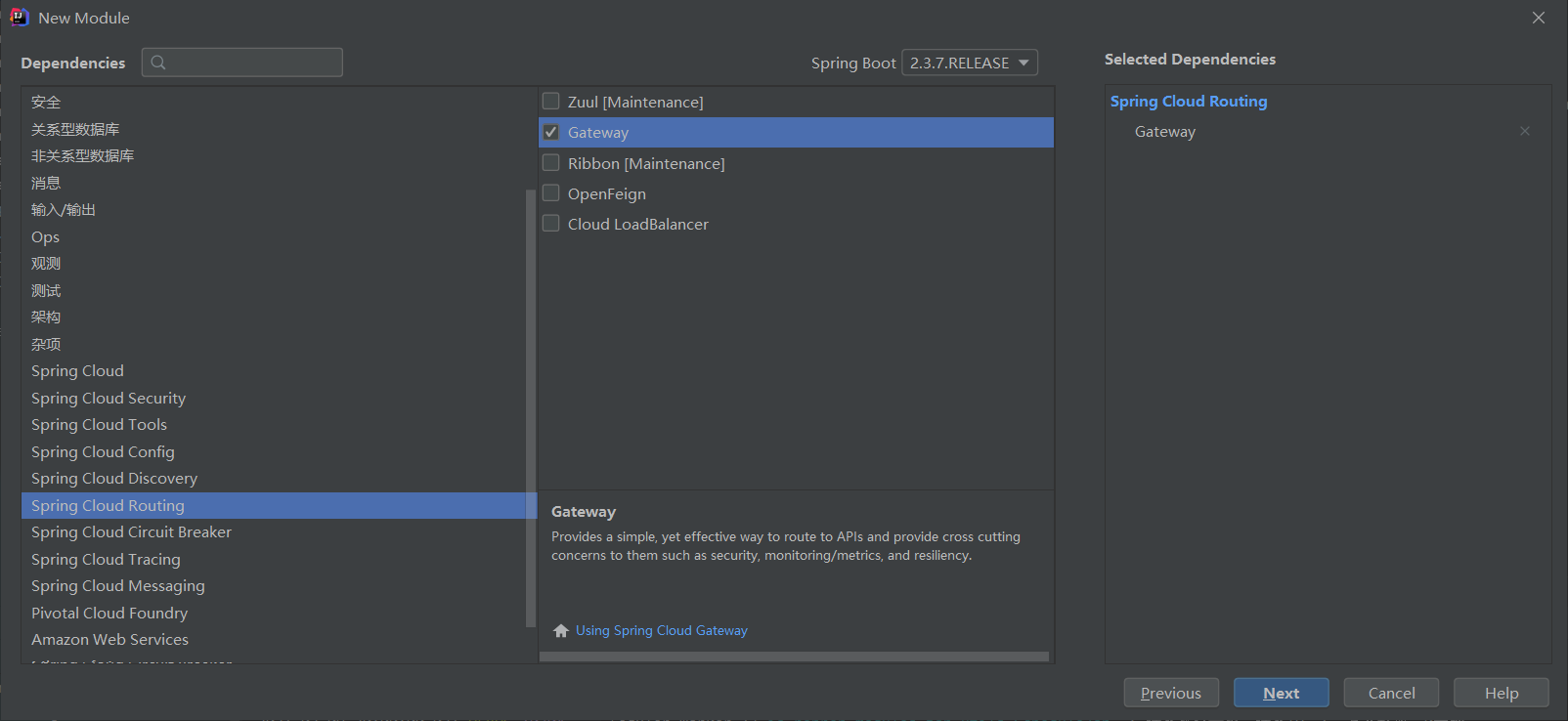This screenshot has width=1568, height=721.
Task: Click the IntelliJ icon in the title bar
Action: click(19, 18)
